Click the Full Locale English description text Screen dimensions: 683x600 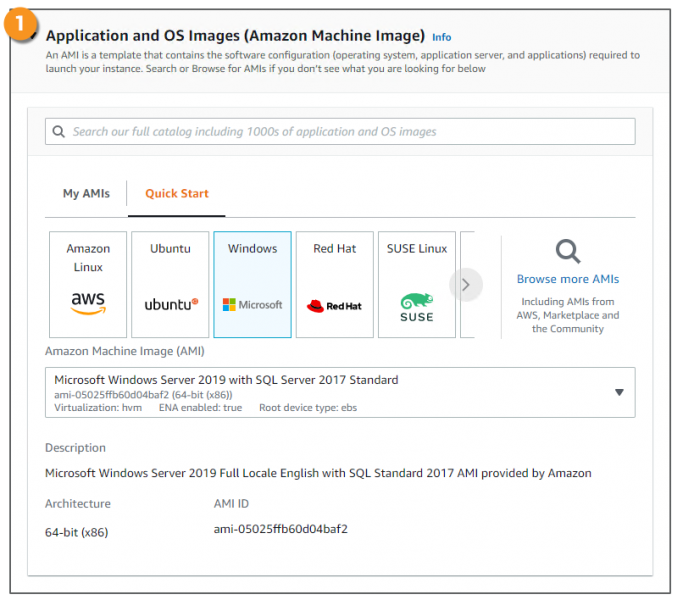318,473
